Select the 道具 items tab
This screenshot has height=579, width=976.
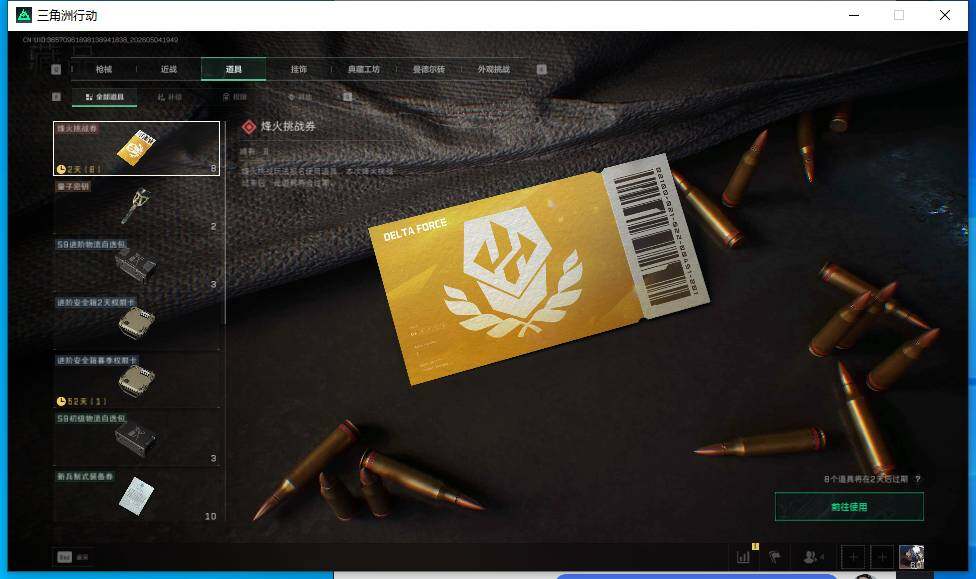(233, 69)
